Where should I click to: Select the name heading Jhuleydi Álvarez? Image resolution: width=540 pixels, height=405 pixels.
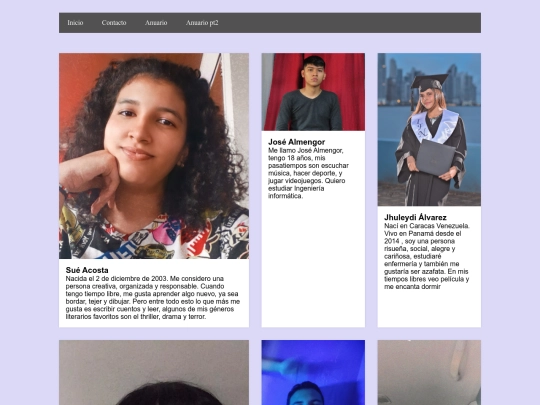click(x=415, y=217)
